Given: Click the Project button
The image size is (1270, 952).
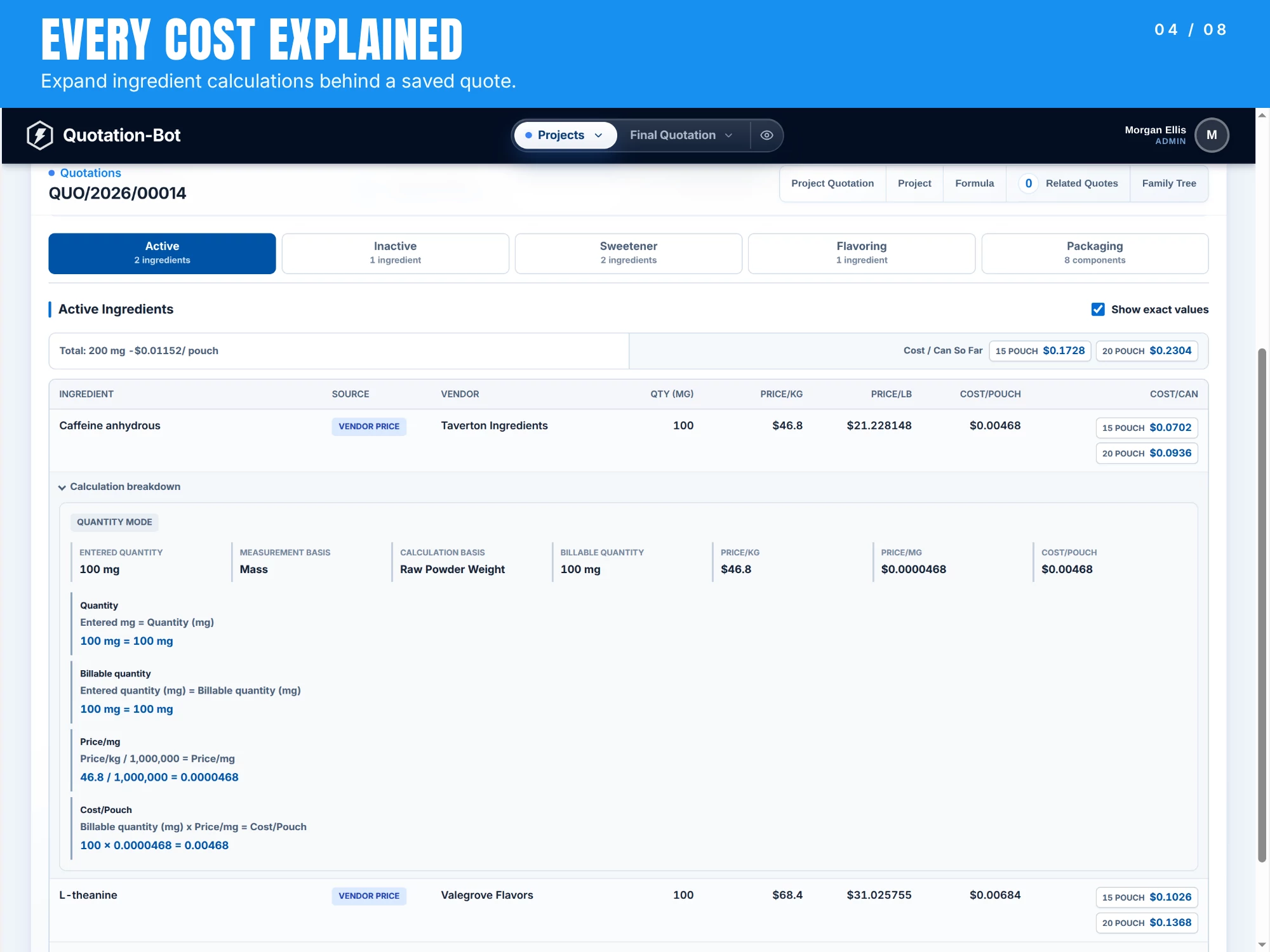Looking at the screenshot, I should 914,183.
